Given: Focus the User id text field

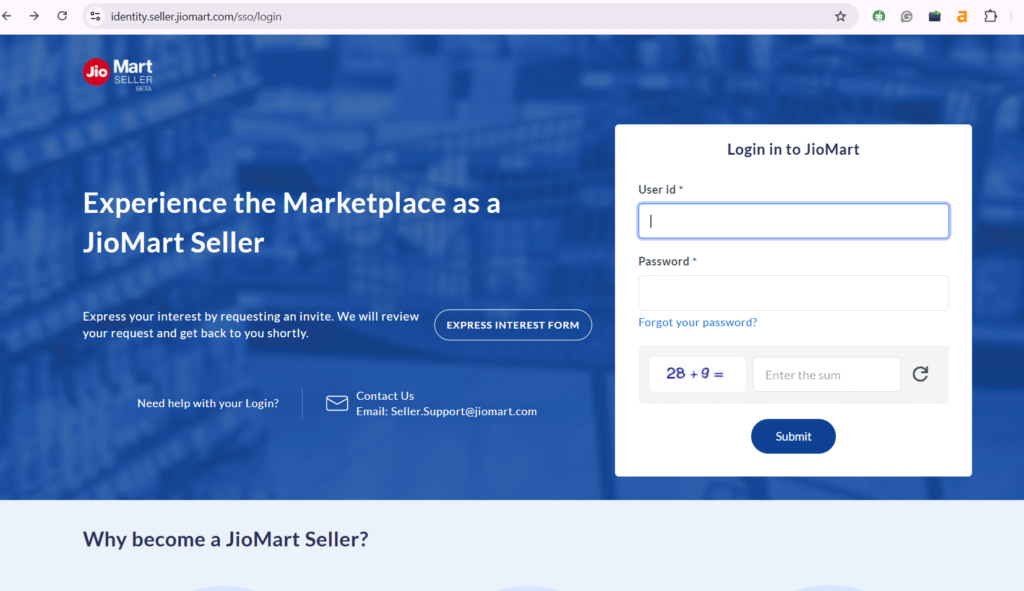Looking at the screenshot, I should coord(793,221).
